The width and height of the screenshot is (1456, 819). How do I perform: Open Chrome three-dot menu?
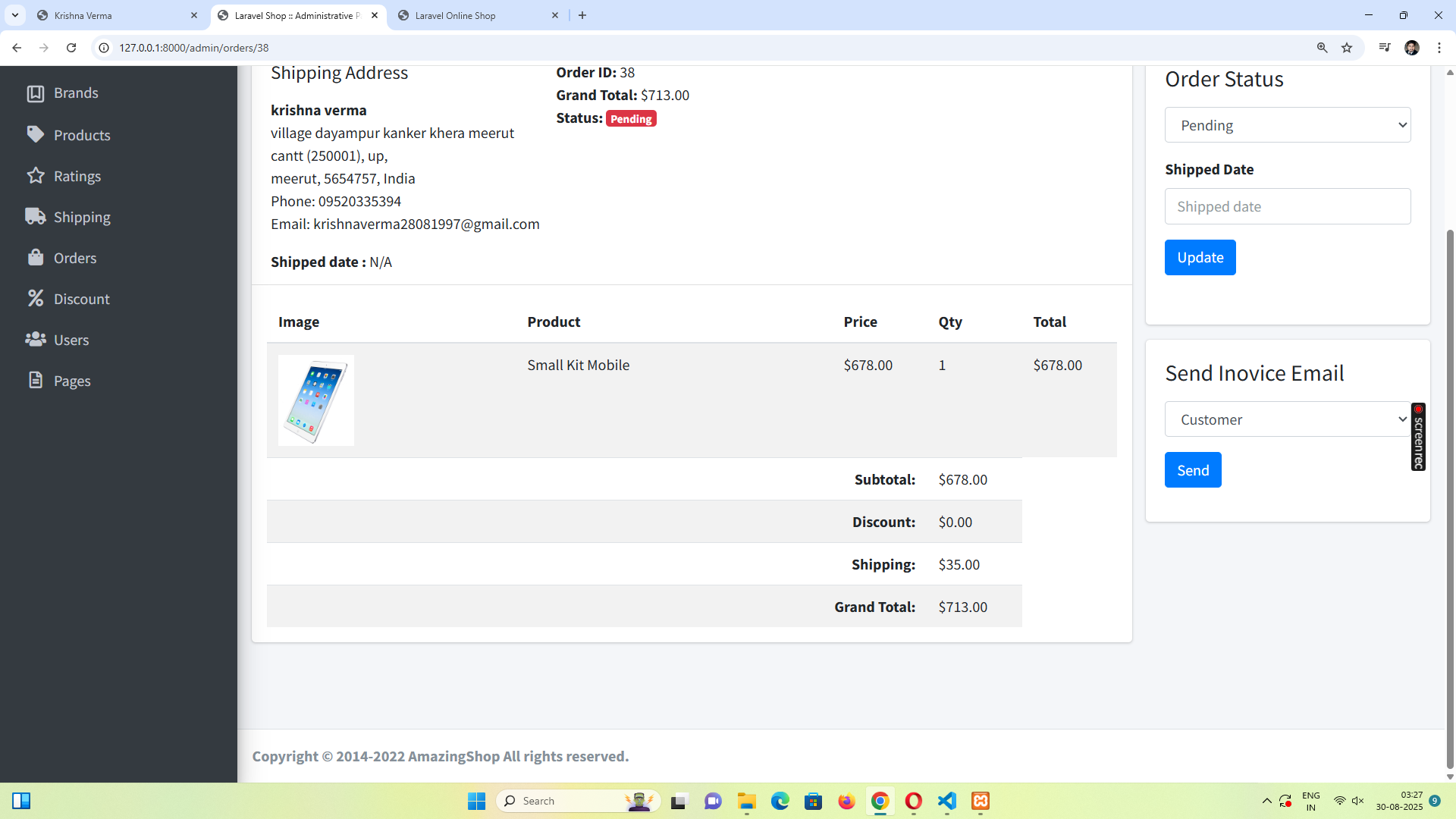(x=1439, y=48)
